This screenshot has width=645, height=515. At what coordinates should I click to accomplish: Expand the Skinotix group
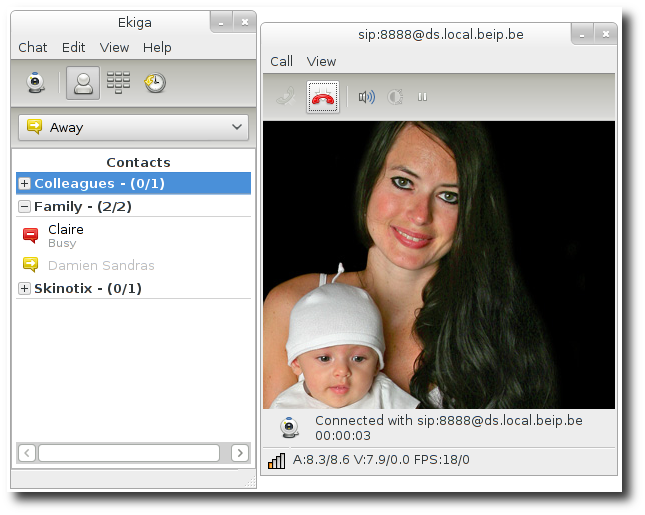25,289
